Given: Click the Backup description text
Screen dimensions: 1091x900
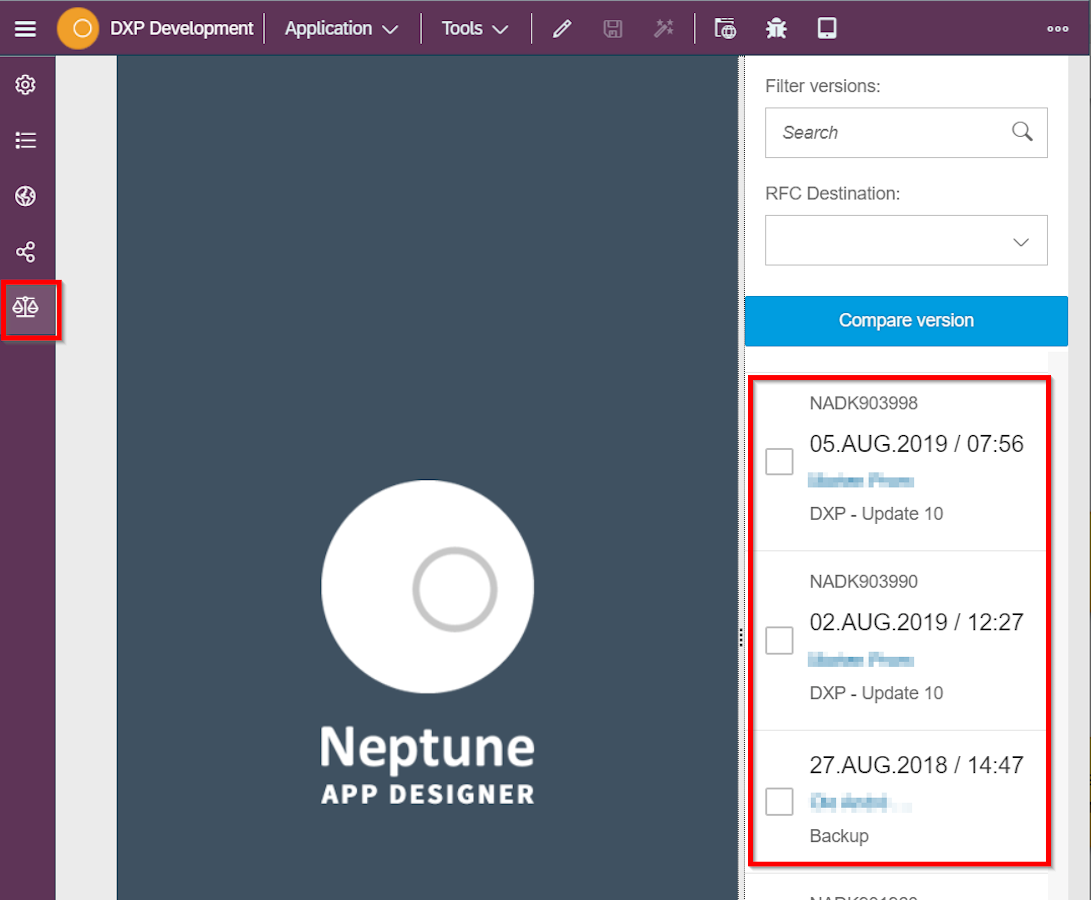Looking at the screenshot, I should click(839, 836).
